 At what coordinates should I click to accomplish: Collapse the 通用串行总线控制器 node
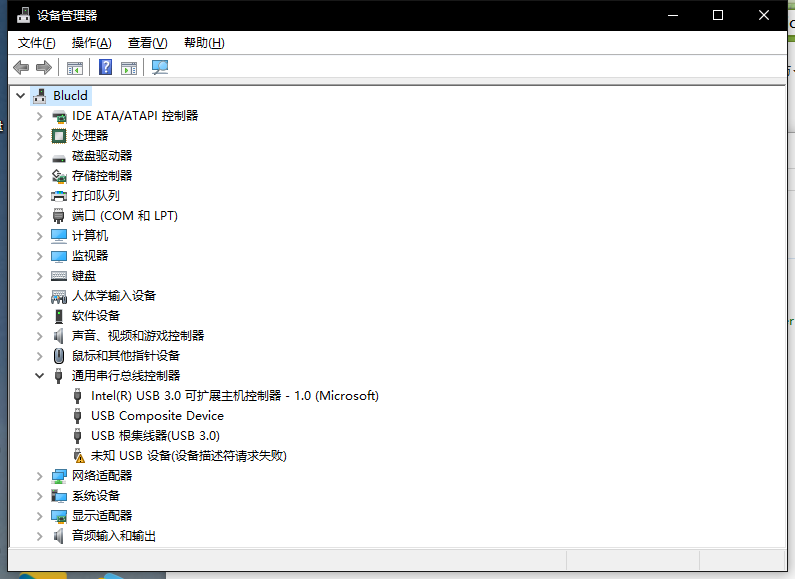(x=40, y=376)
